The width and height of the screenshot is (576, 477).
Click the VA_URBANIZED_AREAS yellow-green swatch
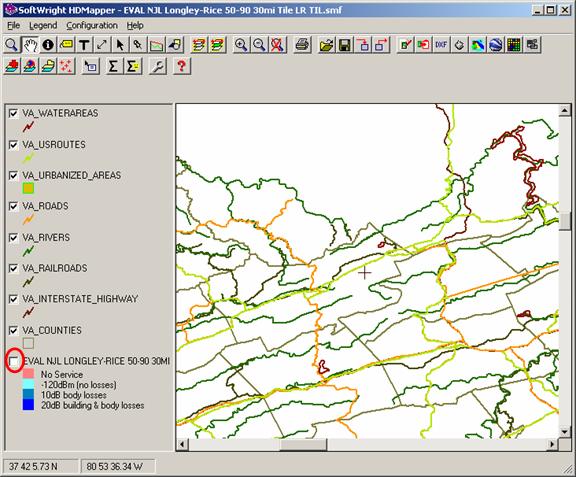coord(28,189)
